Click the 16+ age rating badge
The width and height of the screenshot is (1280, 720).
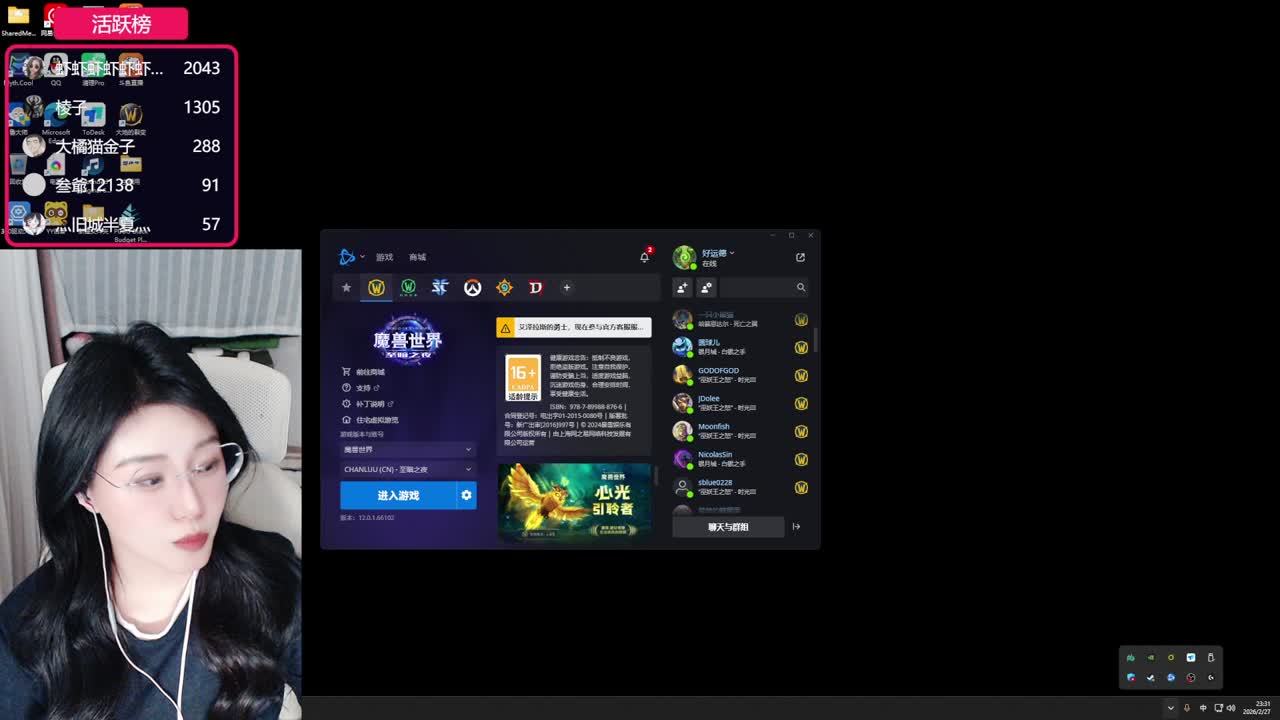[523, 378]
